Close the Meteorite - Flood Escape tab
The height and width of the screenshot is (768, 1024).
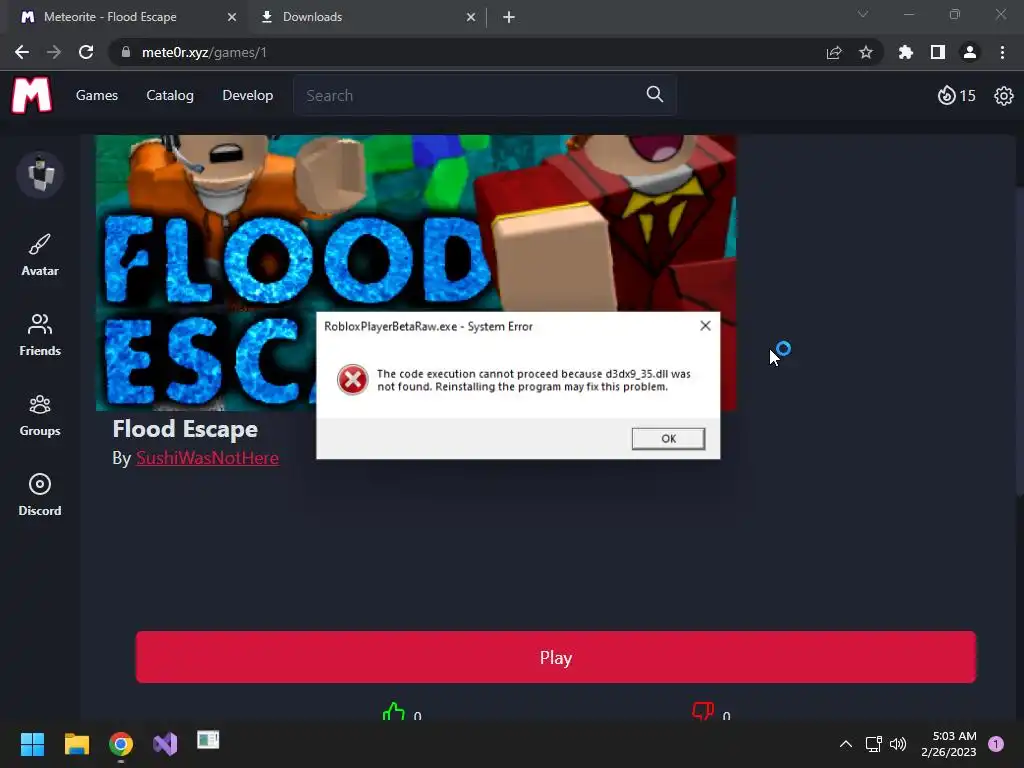pyautogui.click(x=232, y=17)
